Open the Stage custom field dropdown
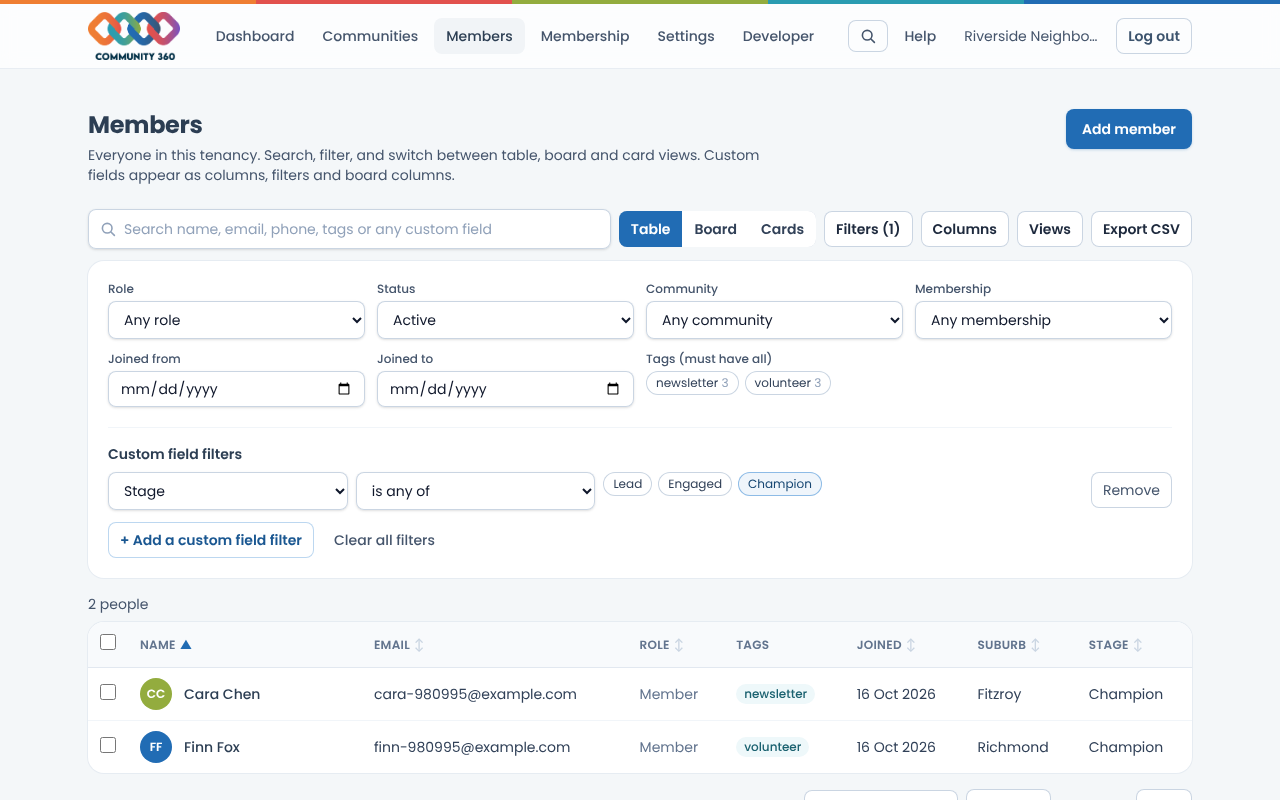Viewport: 1280px width, 800px height. click(228, 491)
